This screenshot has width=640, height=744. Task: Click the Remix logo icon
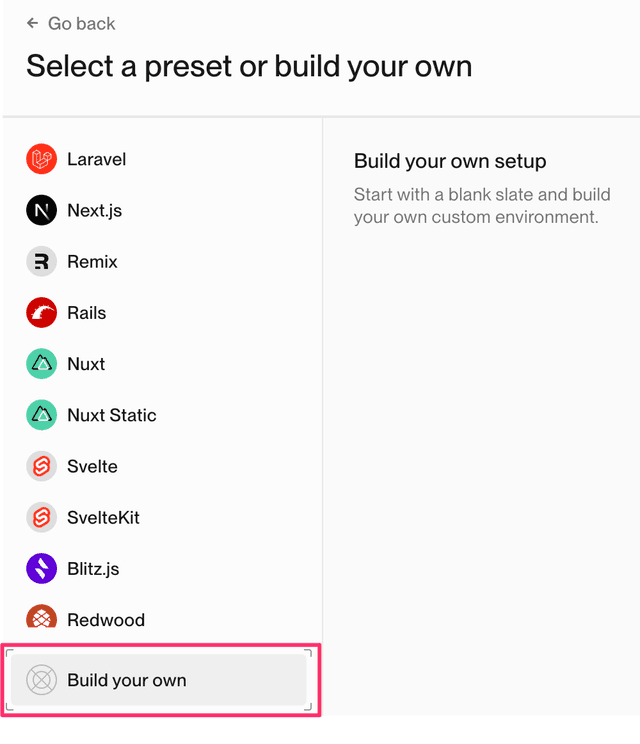tap(42, 262)
